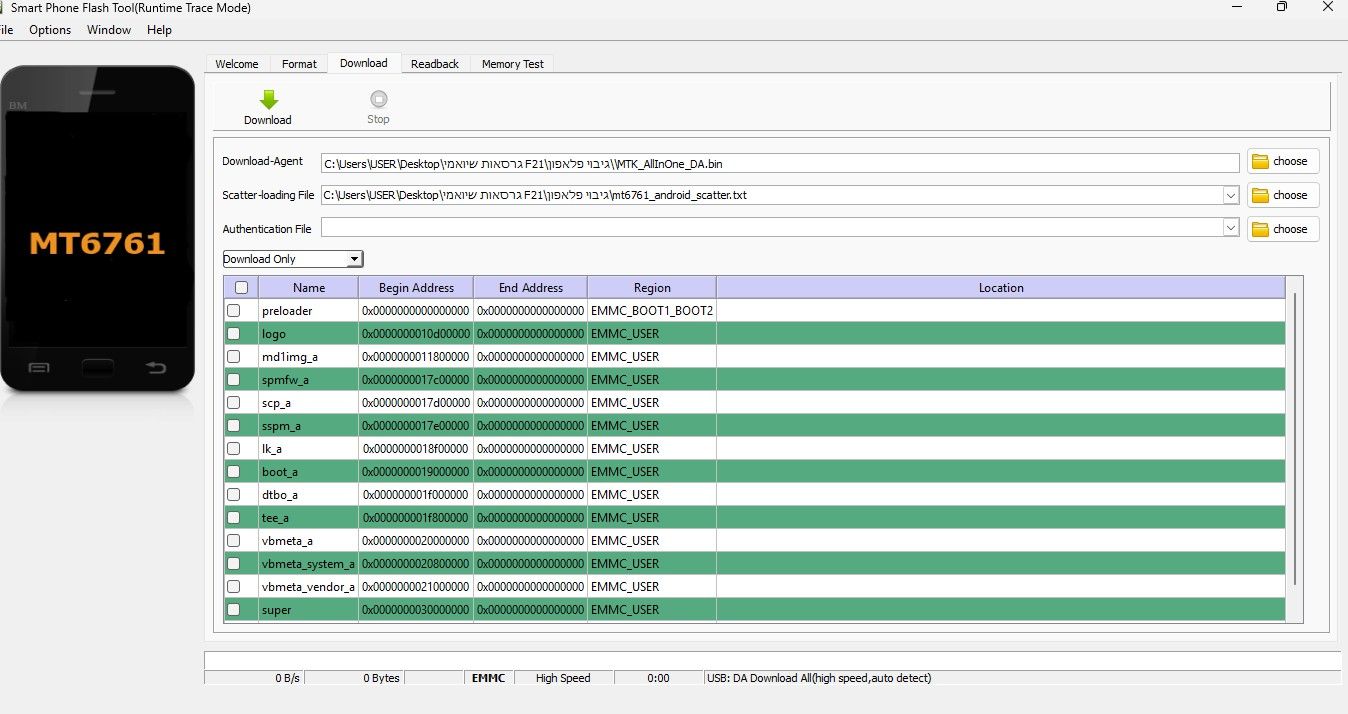Click the Download-Agent path field

pyautogui.click(x=780, y=163)
